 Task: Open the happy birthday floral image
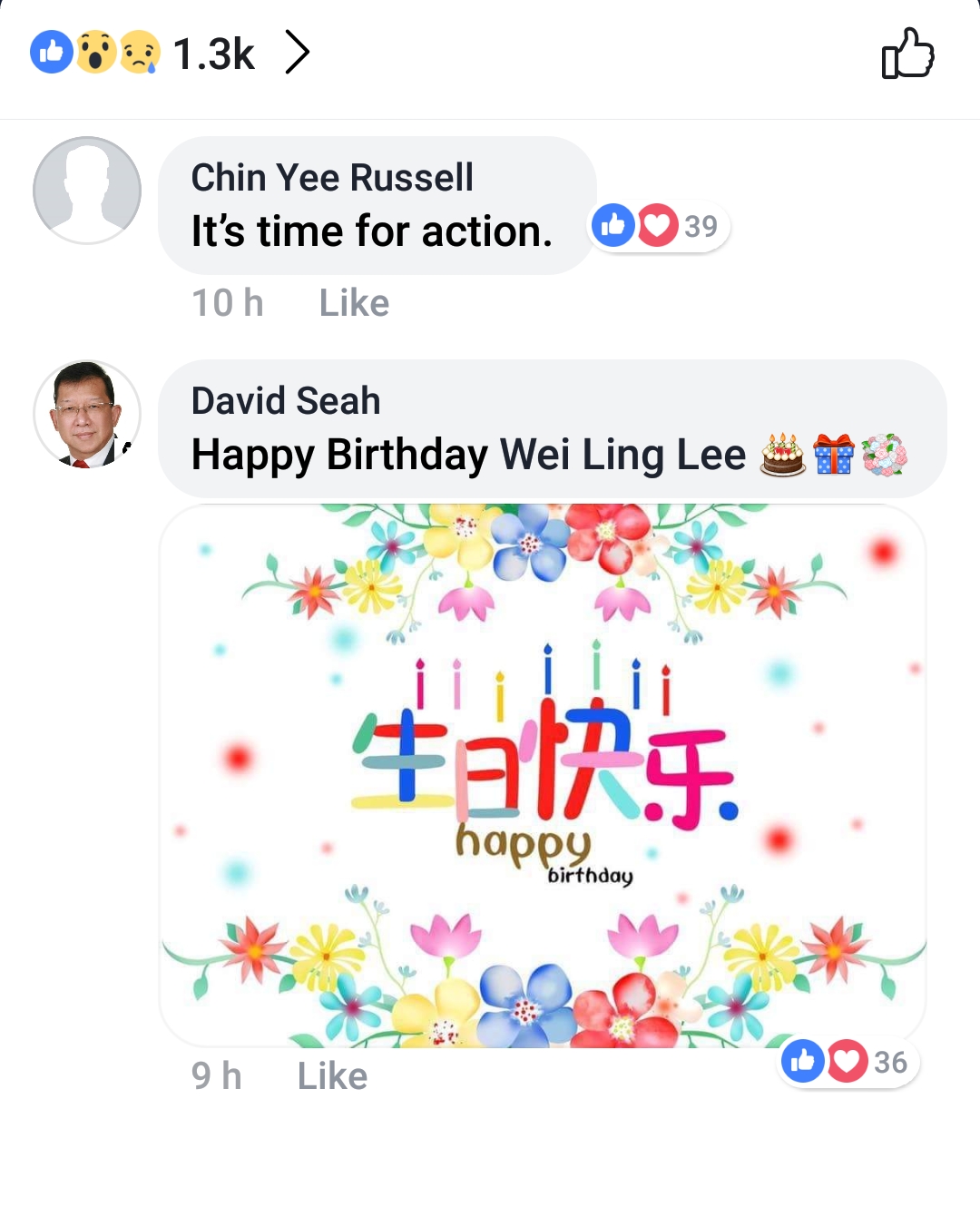[x=543, y=777]
